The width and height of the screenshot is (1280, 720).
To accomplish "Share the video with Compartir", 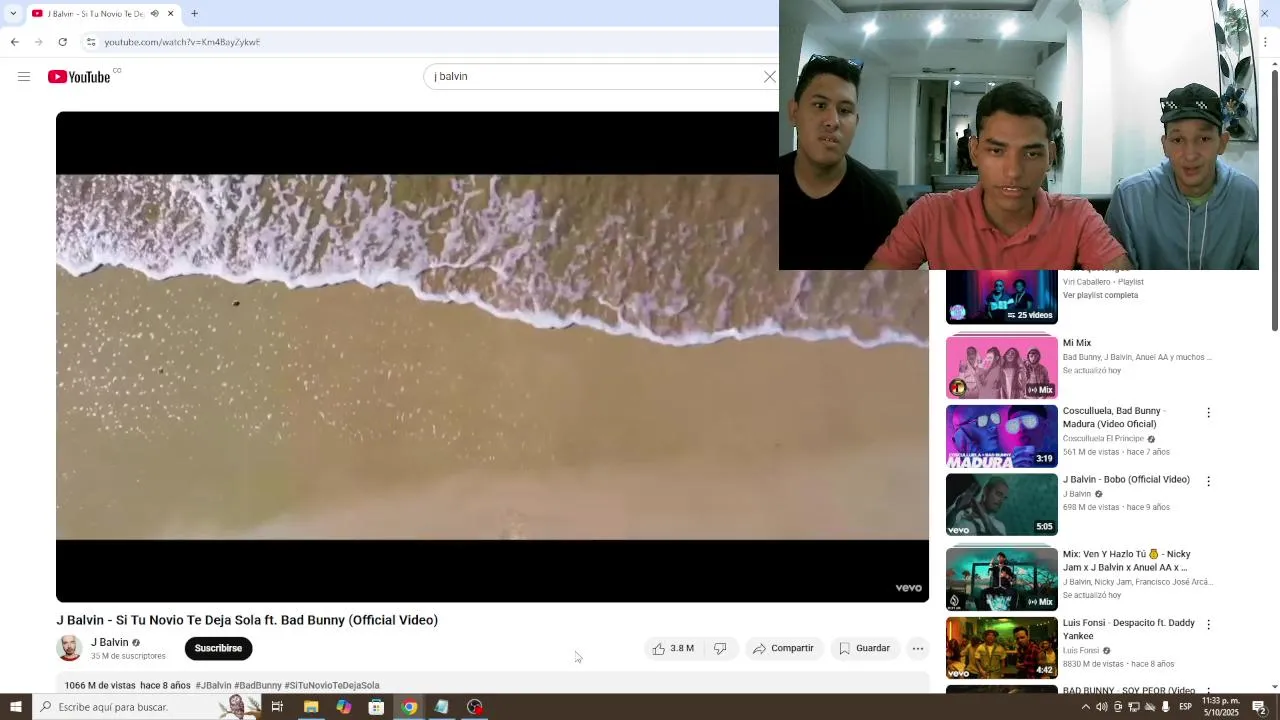I will 783,648.
